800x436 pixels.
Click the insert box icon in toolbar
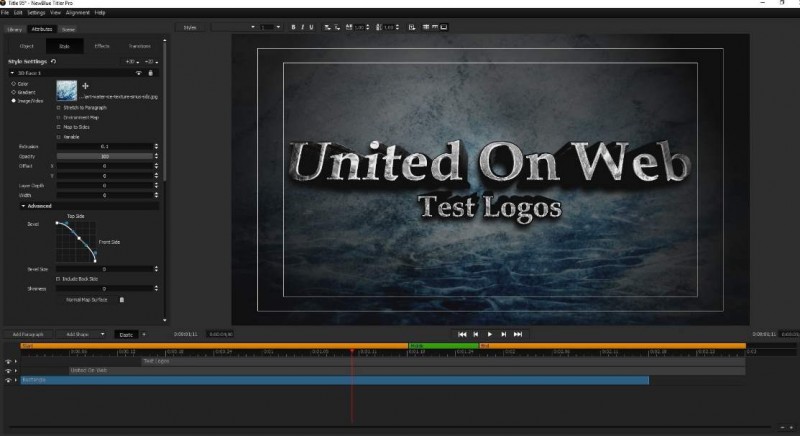[412, 27]
